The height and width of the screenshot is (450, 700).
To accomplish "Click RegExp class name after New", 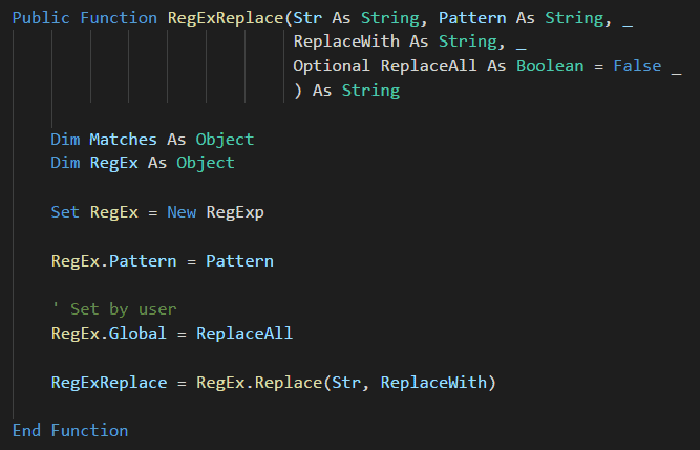I will [235, 212].
